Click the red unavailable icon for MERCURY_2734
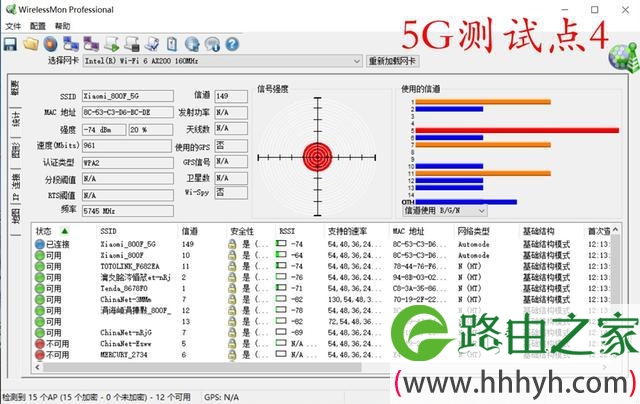 click(x=40, y=355)
